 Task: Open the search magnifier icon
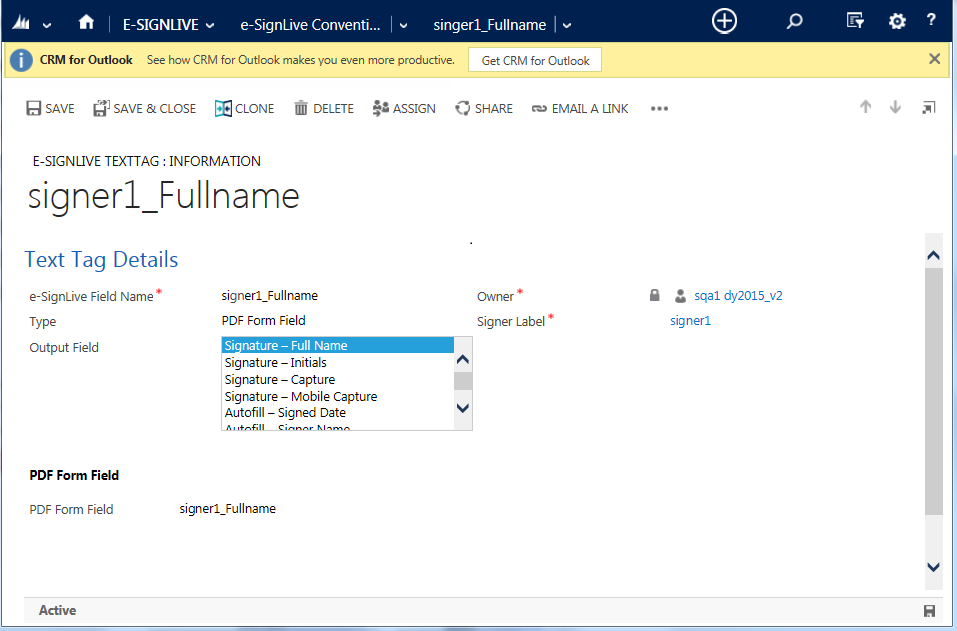click(x=794, y=22)
